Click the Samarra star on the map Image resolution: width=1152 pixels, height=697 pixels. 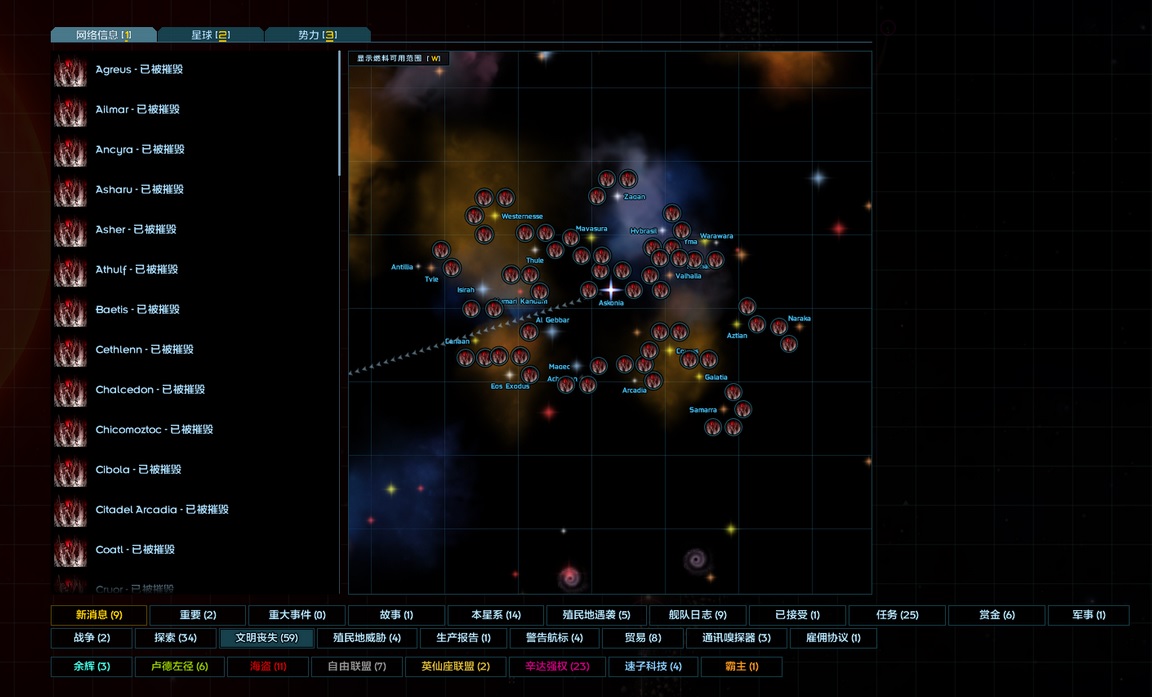point(724,409)
